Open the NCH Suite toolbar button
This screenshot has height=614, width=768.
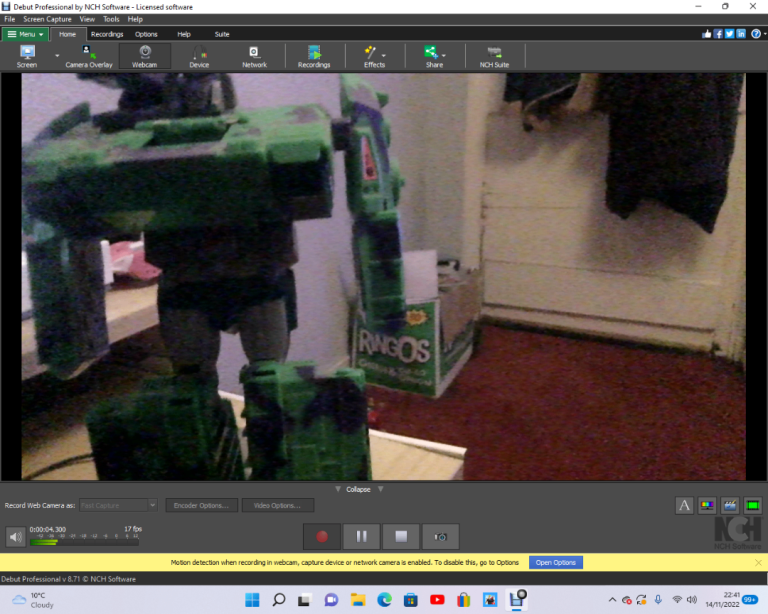(494, 56)
